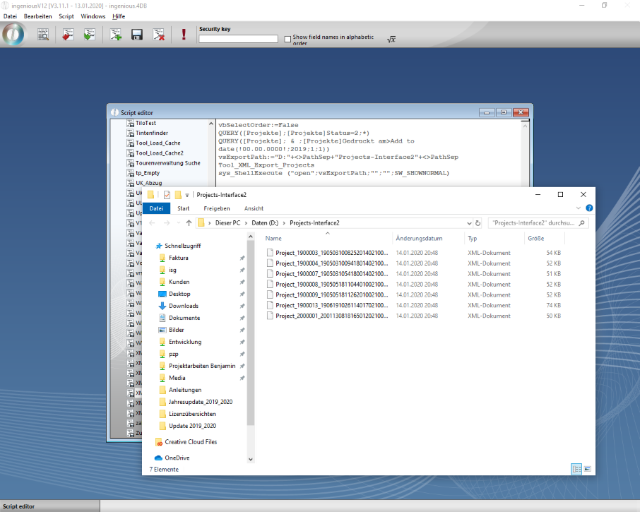The image size is (640, 512).
Task: Click the search records toolbar icon
Action: [44, 35]
